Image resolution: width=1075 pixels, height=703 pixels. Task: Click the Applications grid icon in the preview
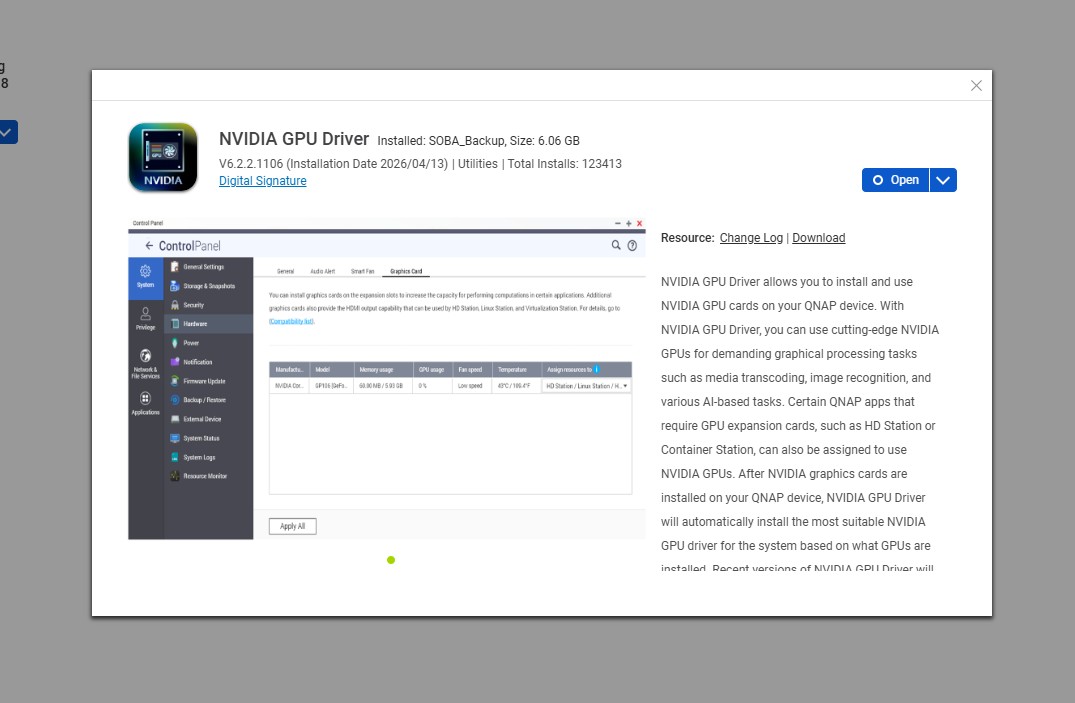click(145, 399)
